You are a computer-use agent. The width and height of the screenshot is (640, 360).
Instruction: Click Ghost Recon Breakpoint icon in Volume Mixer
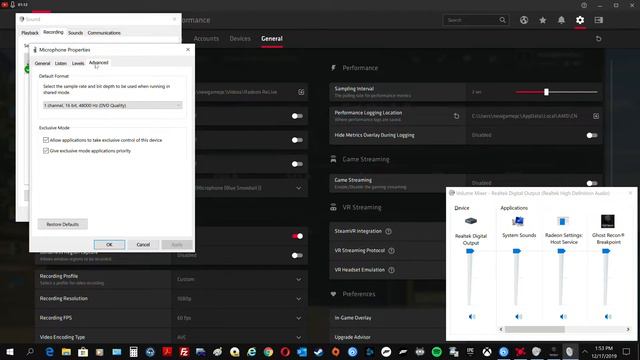click(x=607, y=221)
